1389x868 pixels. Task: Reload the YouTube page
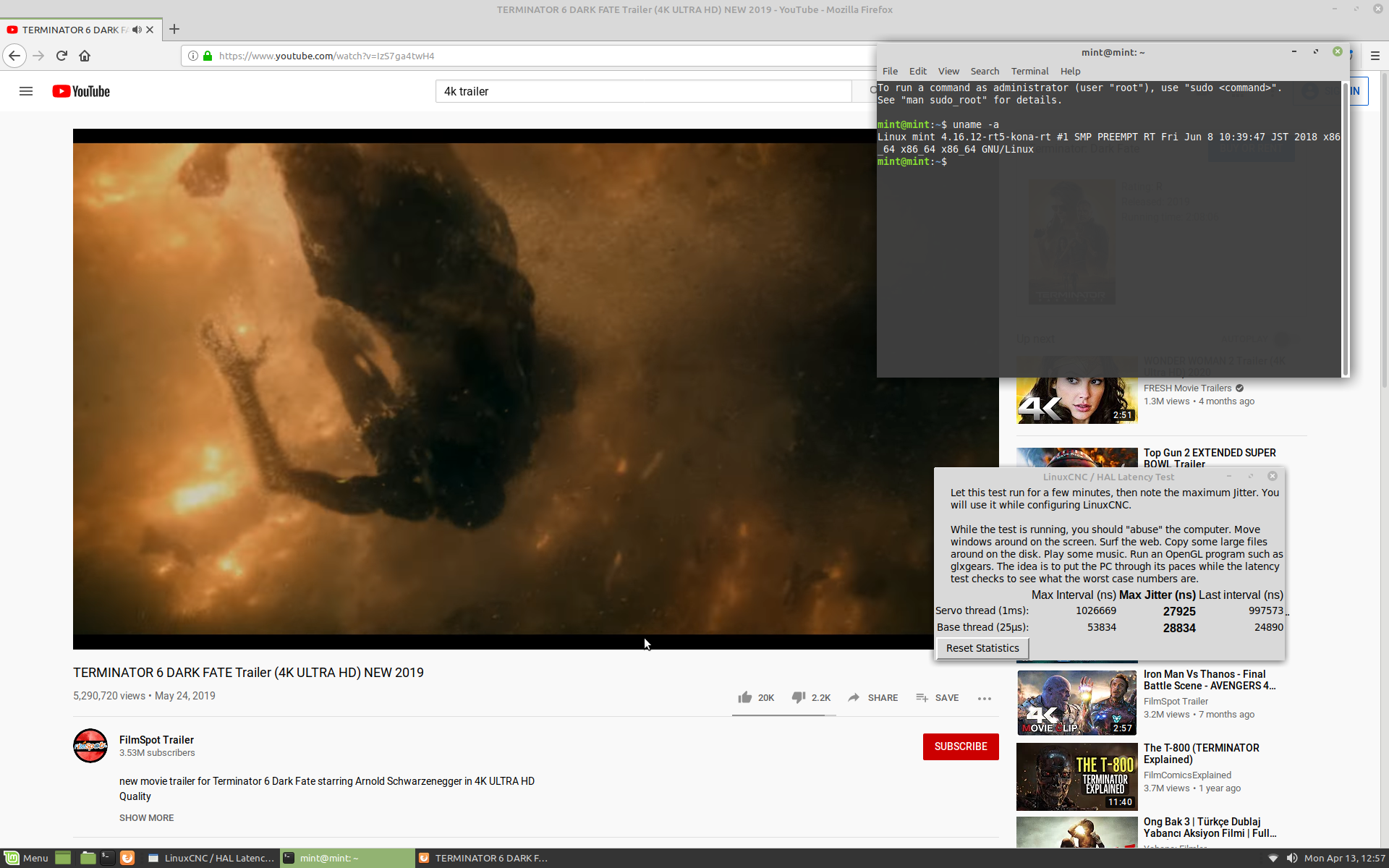pyautogui.click(x=61, y=56)
